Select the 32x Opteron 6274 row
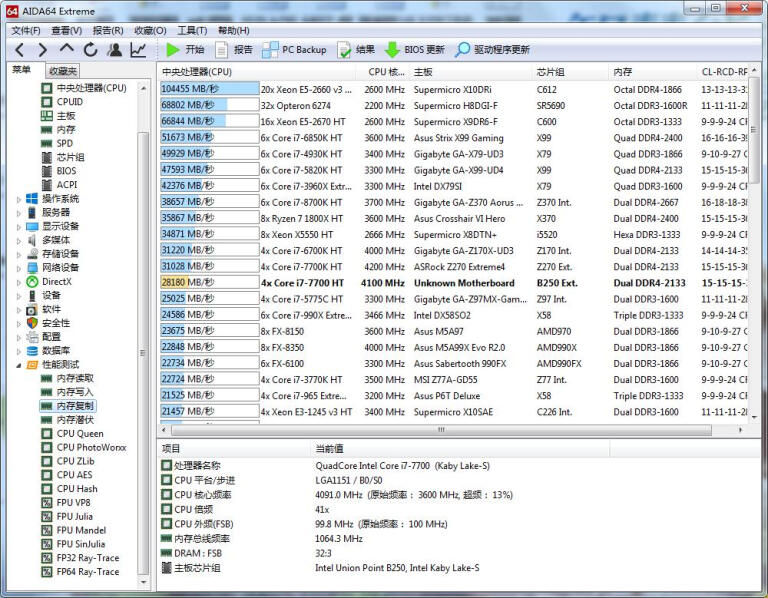 [453, 105]
